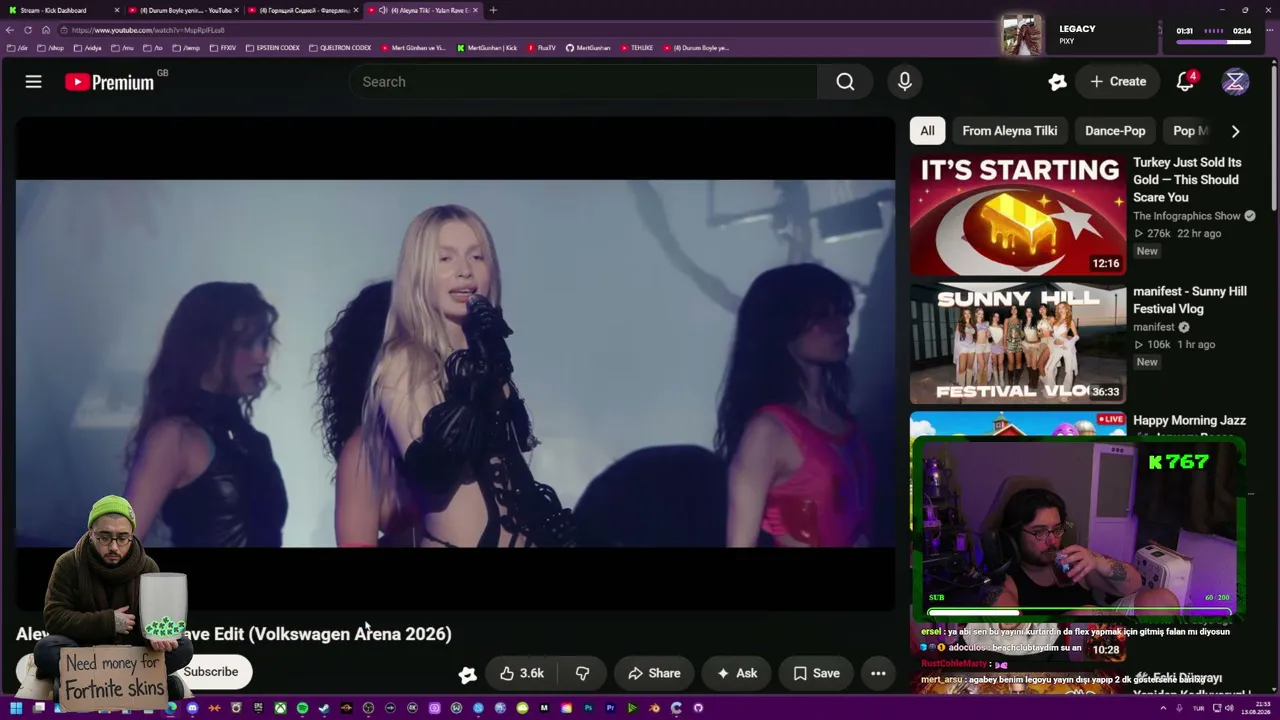
Task: Switch to the Cyrillic-titled YouTube tab
Action: coord(304,10)
